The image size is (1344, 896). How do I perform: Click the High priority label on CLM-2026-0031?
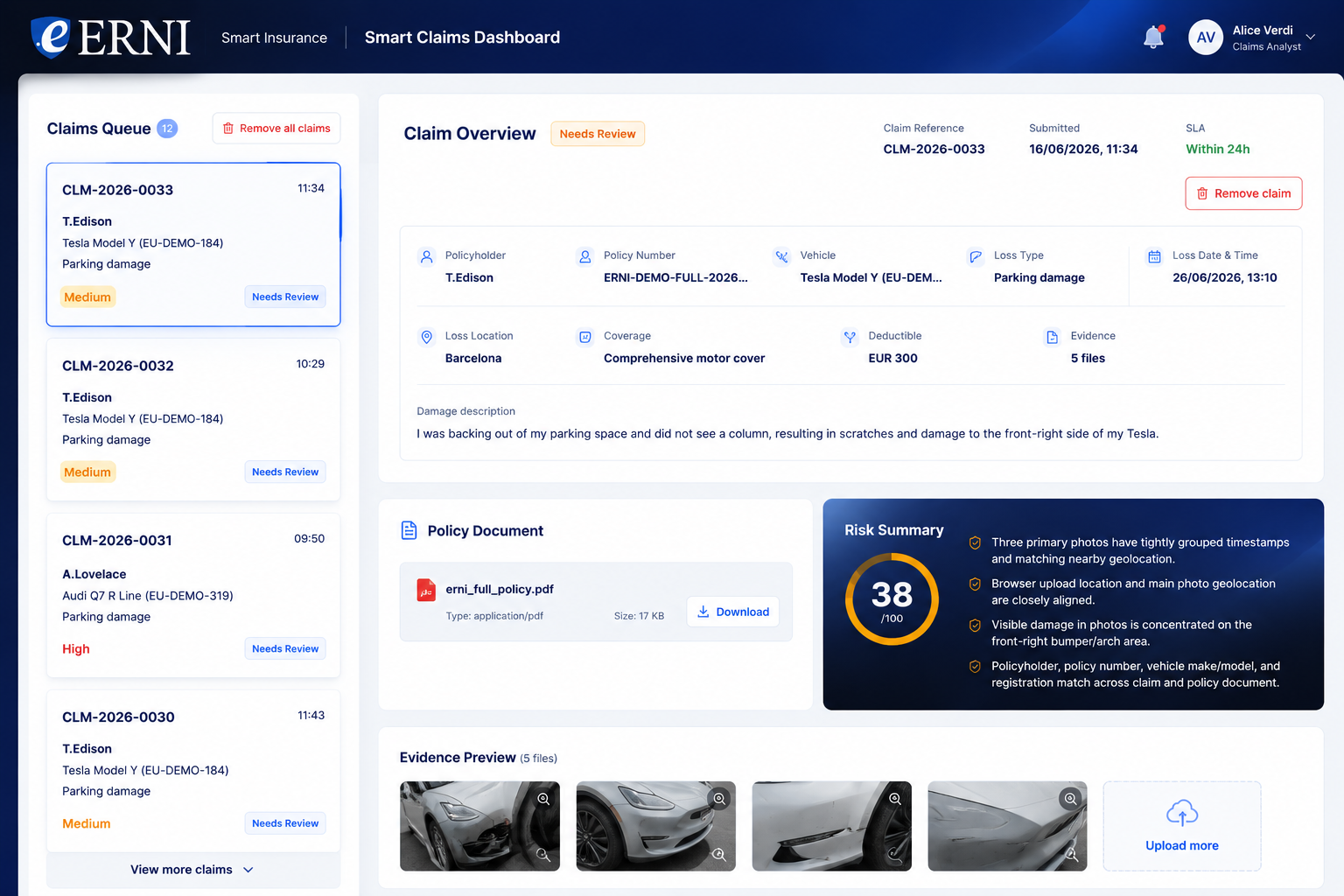pyautogui.click(x=76, y=649)
